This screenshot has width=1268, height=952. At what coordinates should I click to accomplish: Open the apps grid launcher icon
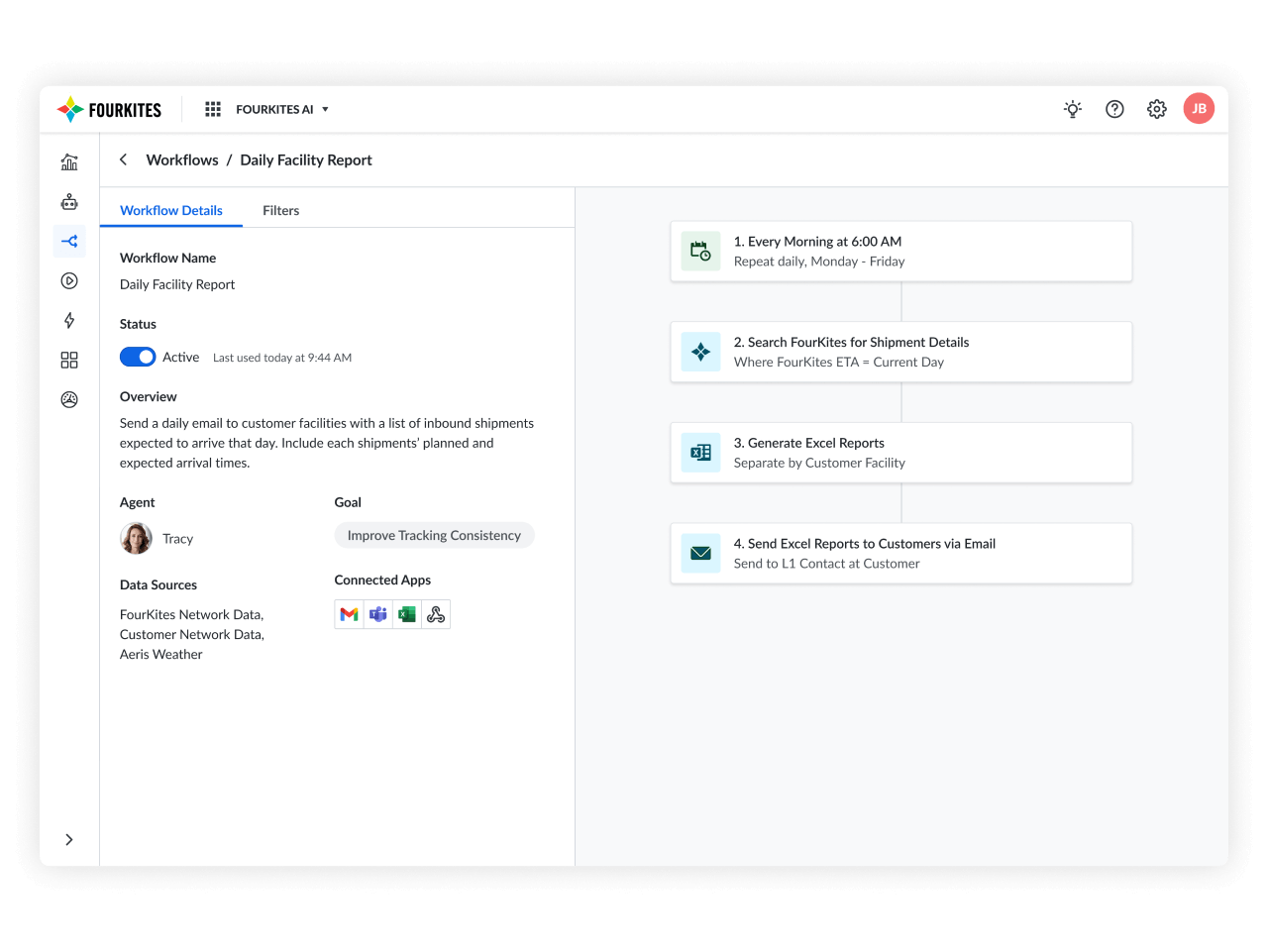pos(213,109)
